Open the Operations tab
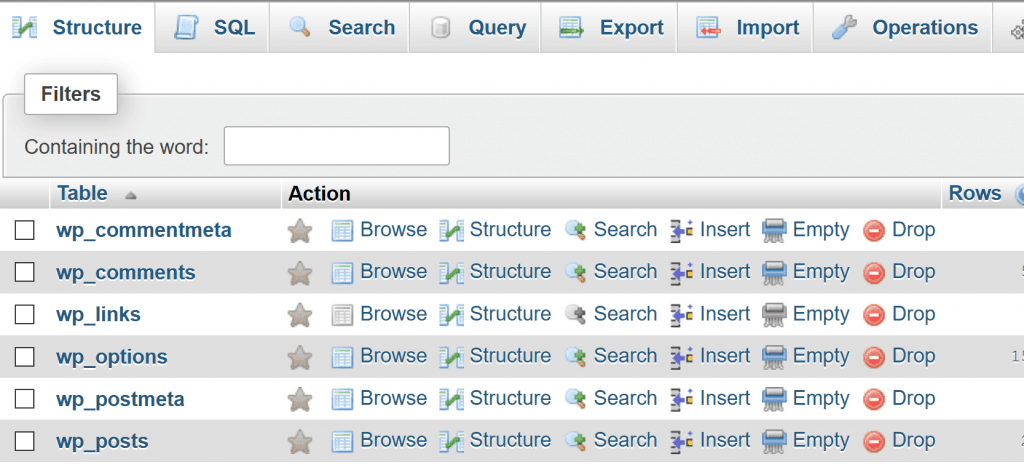This screenshot has height=467, width=1024. click(x=903, y=27)
